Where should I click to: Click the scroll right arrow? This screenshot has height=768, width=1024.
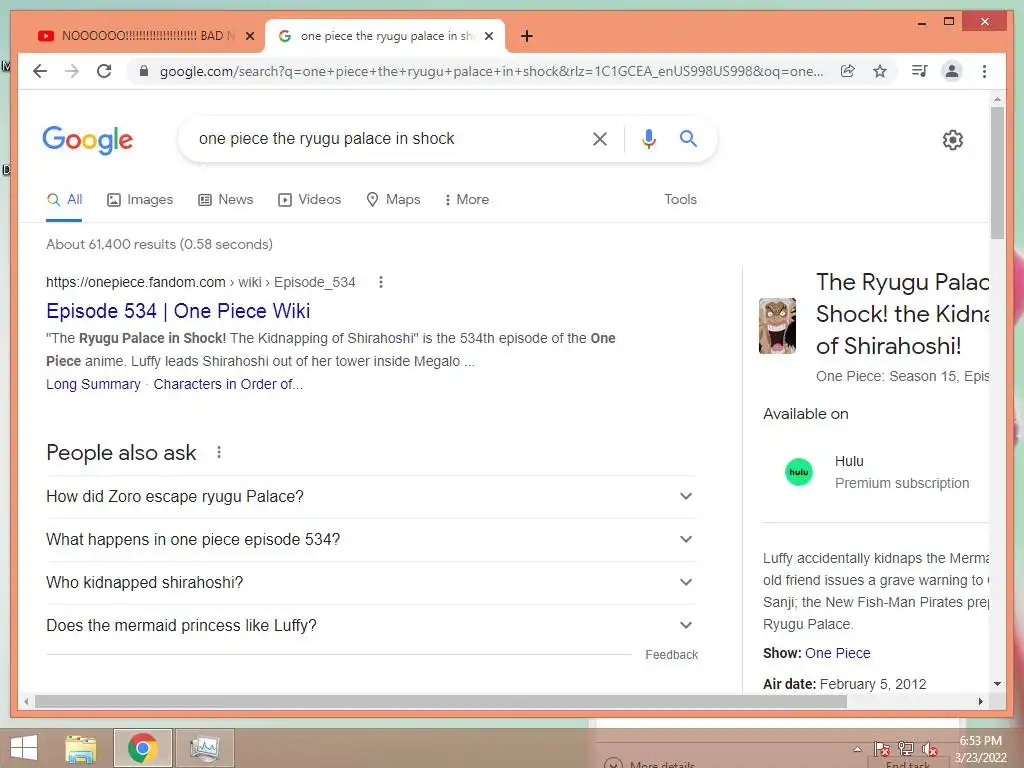[980, 701]
